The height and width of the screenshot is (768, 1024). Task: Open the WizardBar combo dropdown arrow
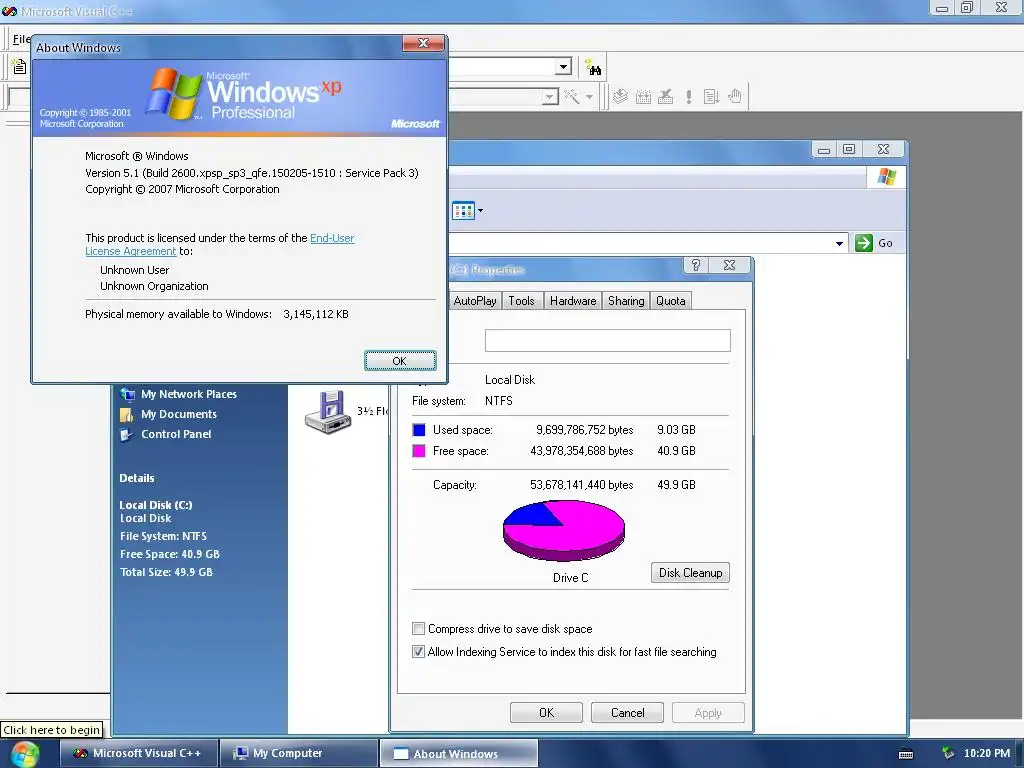[x=551, y=97]
